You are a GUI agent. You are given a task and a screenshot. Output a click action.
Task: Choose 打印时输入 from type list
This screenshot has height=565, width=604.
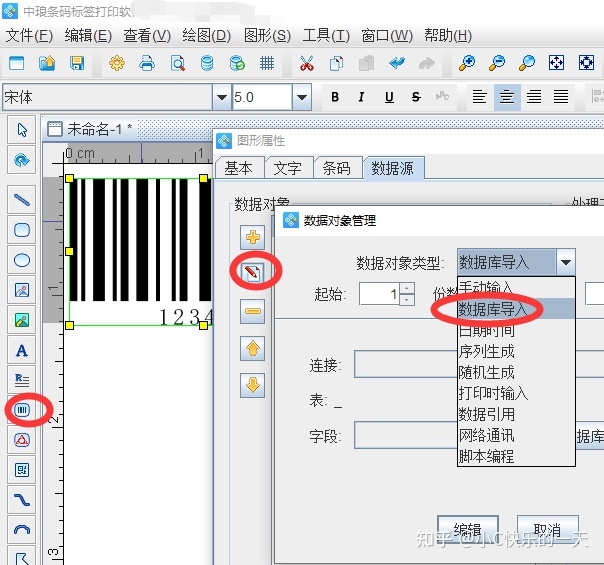pos(516,393)
